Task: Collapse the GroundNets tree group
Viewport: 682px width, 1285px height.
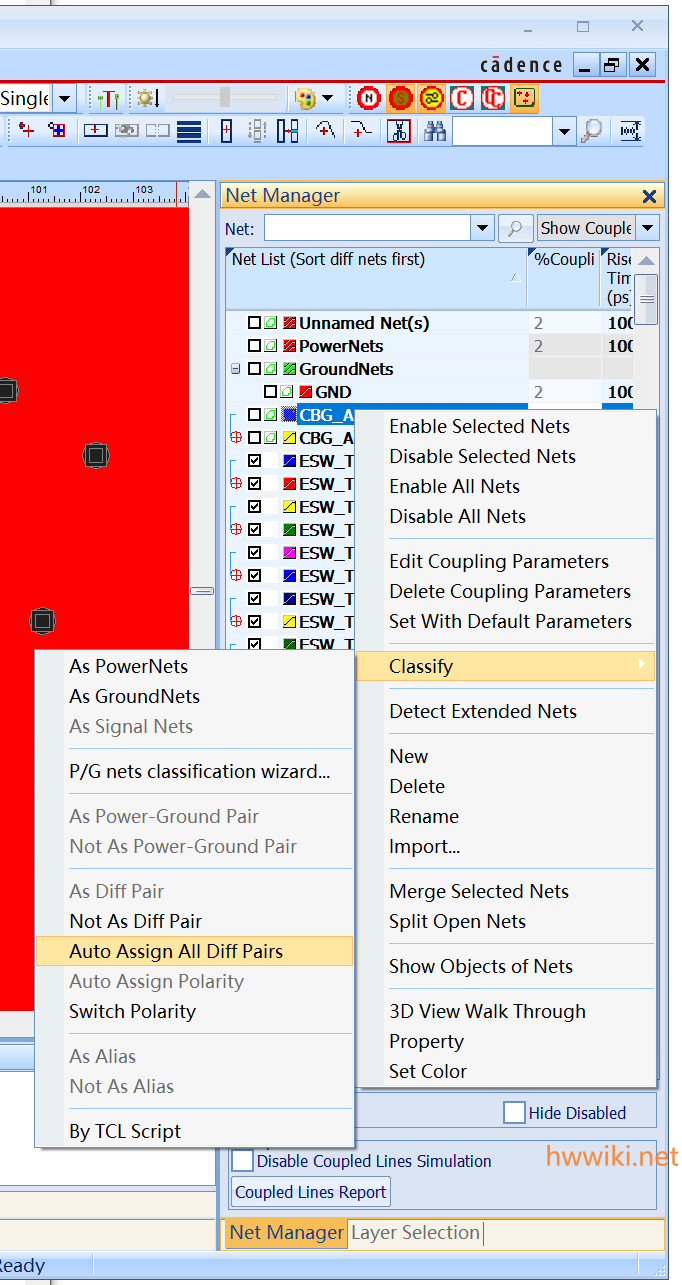Action: click(236, 369)
